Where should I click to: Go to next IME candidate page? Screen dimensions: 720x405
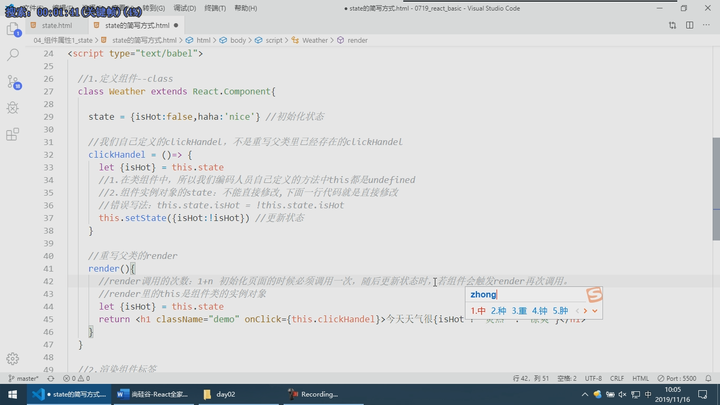[x=585, y=311]
